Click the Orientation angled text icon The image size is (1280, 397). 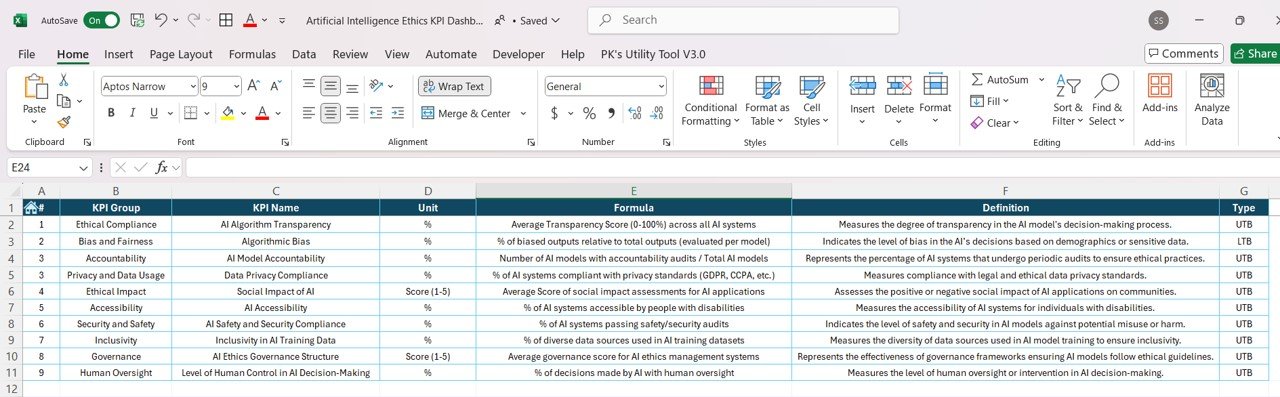pyautogui.click(x=377, y=86)
